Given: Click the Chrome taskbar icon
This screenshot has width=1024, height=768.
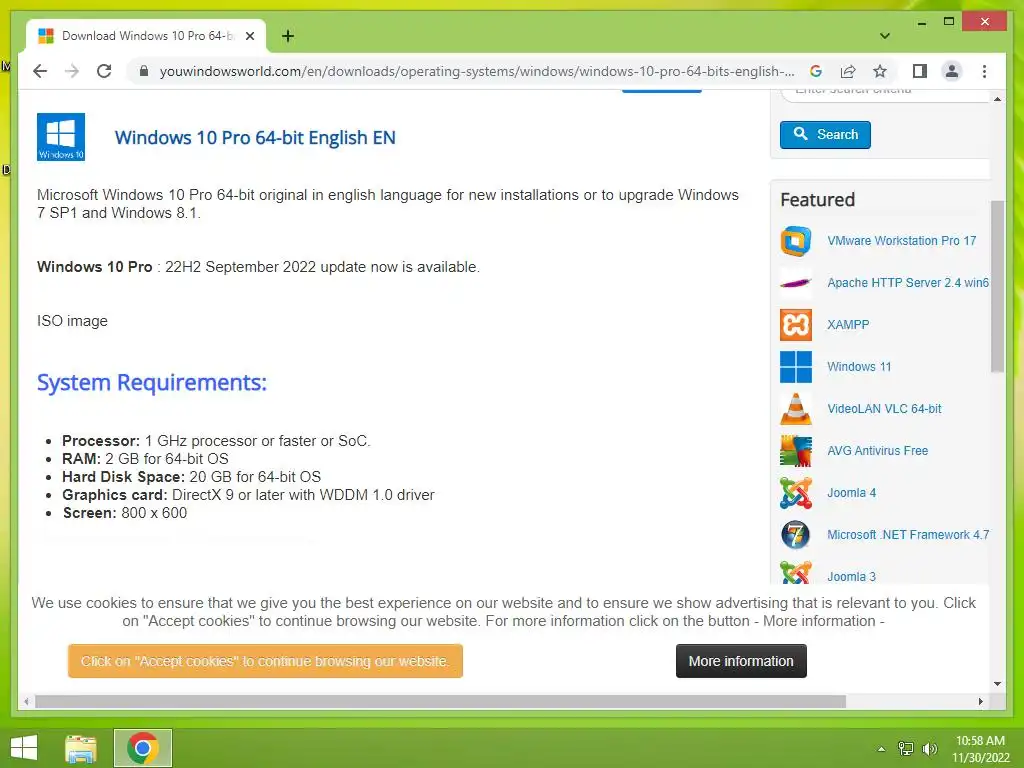Looking at the screenshot, I should point(143,748).
